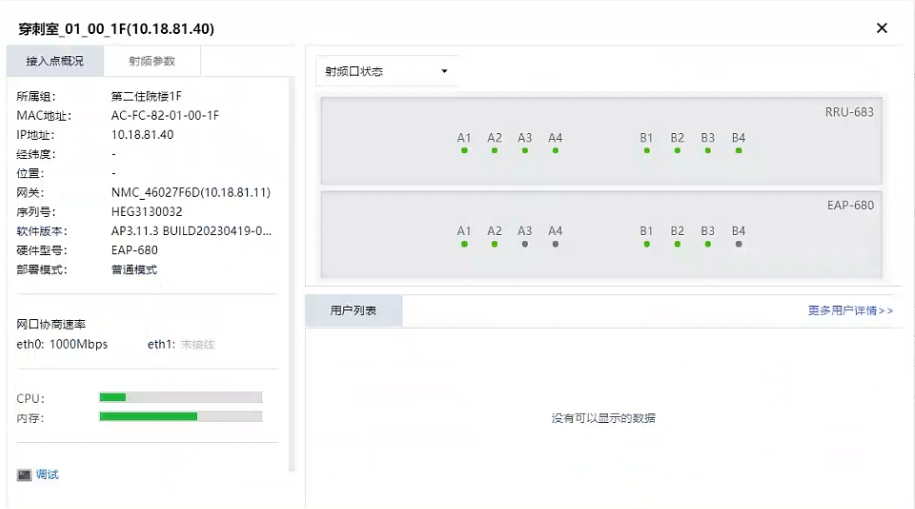The image size is (915, 509).
Task: Click EAP-680 port B4 gray status dot
Action: [x=739, y=244]
